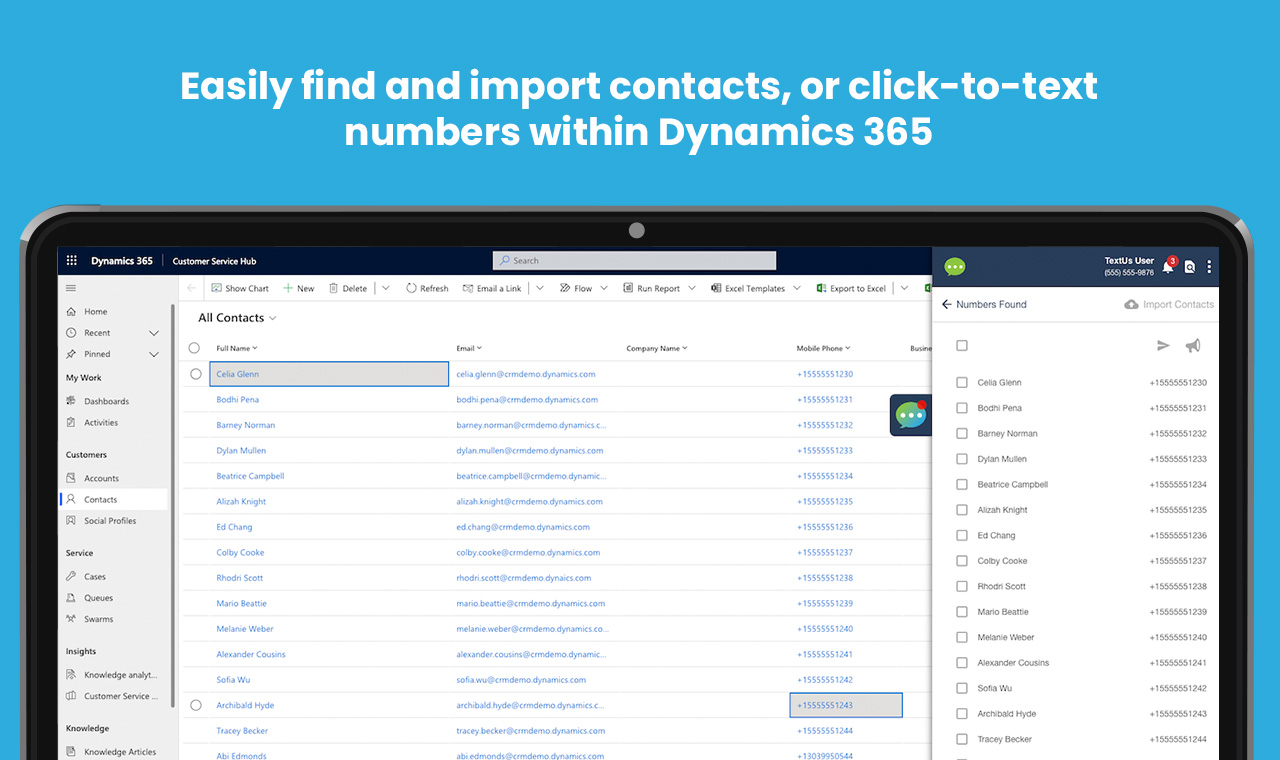This screenshot has width=1280, height=760.
Task: Open the Email column header menu
Action: click(469, 348)
